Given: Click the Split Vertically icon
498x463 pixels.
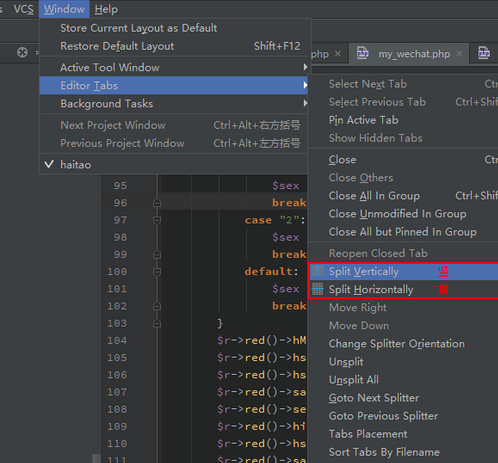Looking at the screenshot, I should tap(318, 271).
